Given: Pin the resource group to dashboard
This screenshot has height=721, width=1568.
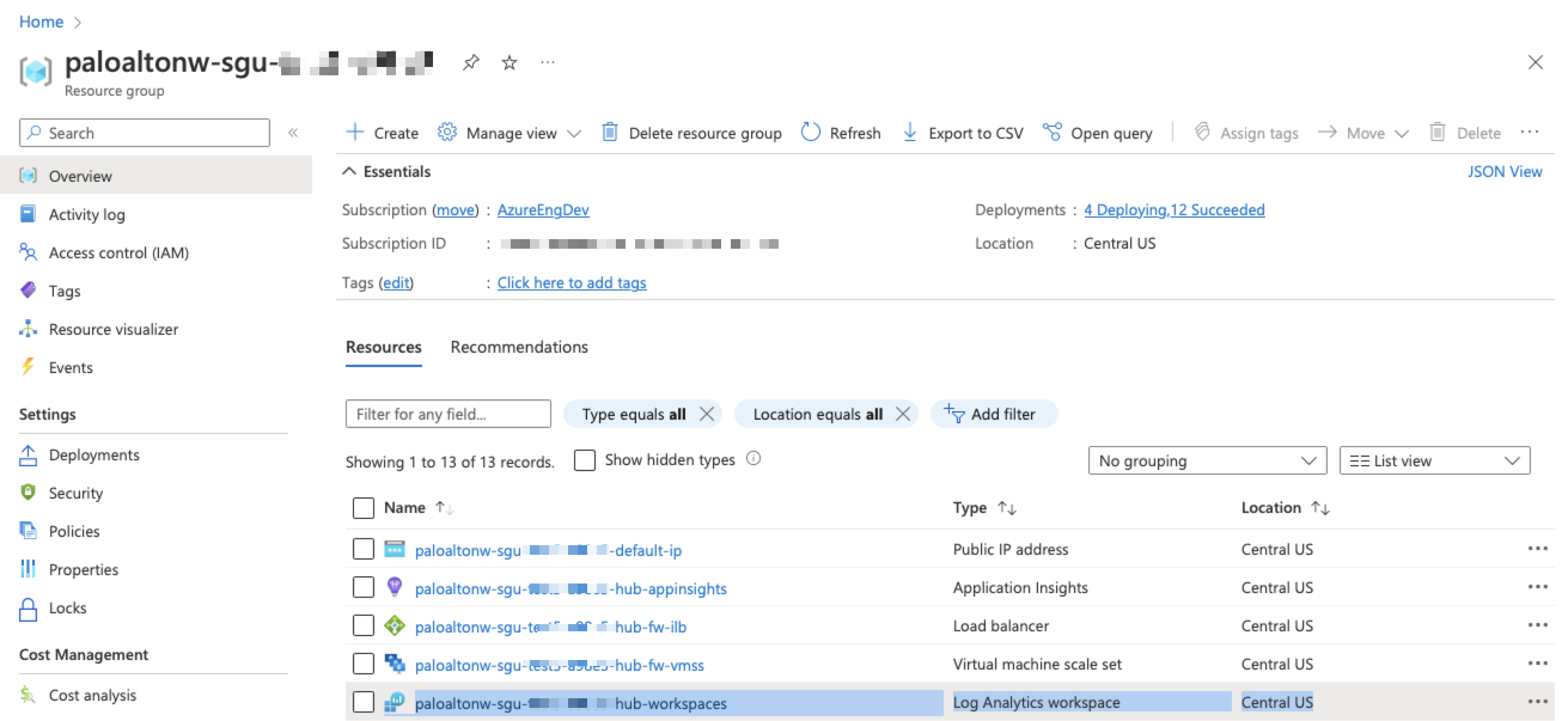Looking at the screenshot, I should (471, 63).
